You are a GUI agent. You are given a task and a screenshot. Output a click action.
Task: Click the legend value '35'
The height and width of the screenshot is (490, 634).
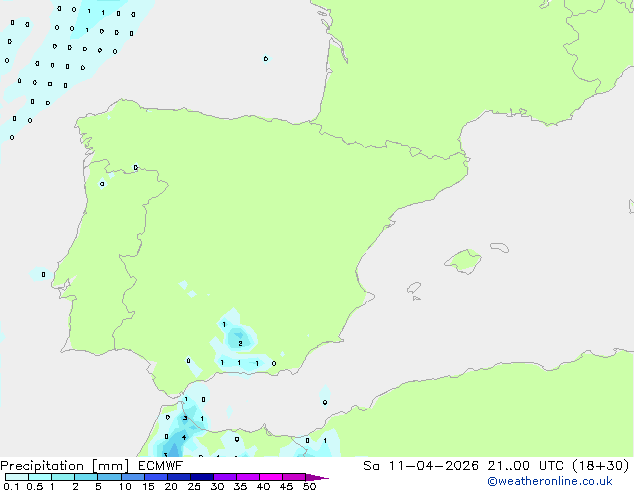coord(240,486)
